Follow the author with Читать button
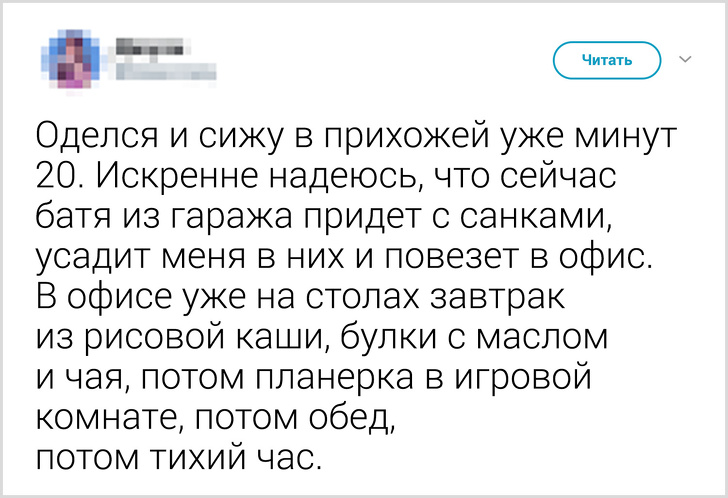Screen dimensions: 728x498 606,60
